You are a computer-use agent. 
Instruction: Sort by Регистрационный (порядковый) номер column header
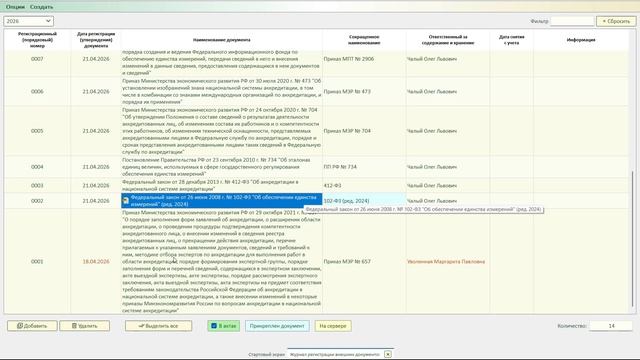pyautogui.click(x=37, y=40)
